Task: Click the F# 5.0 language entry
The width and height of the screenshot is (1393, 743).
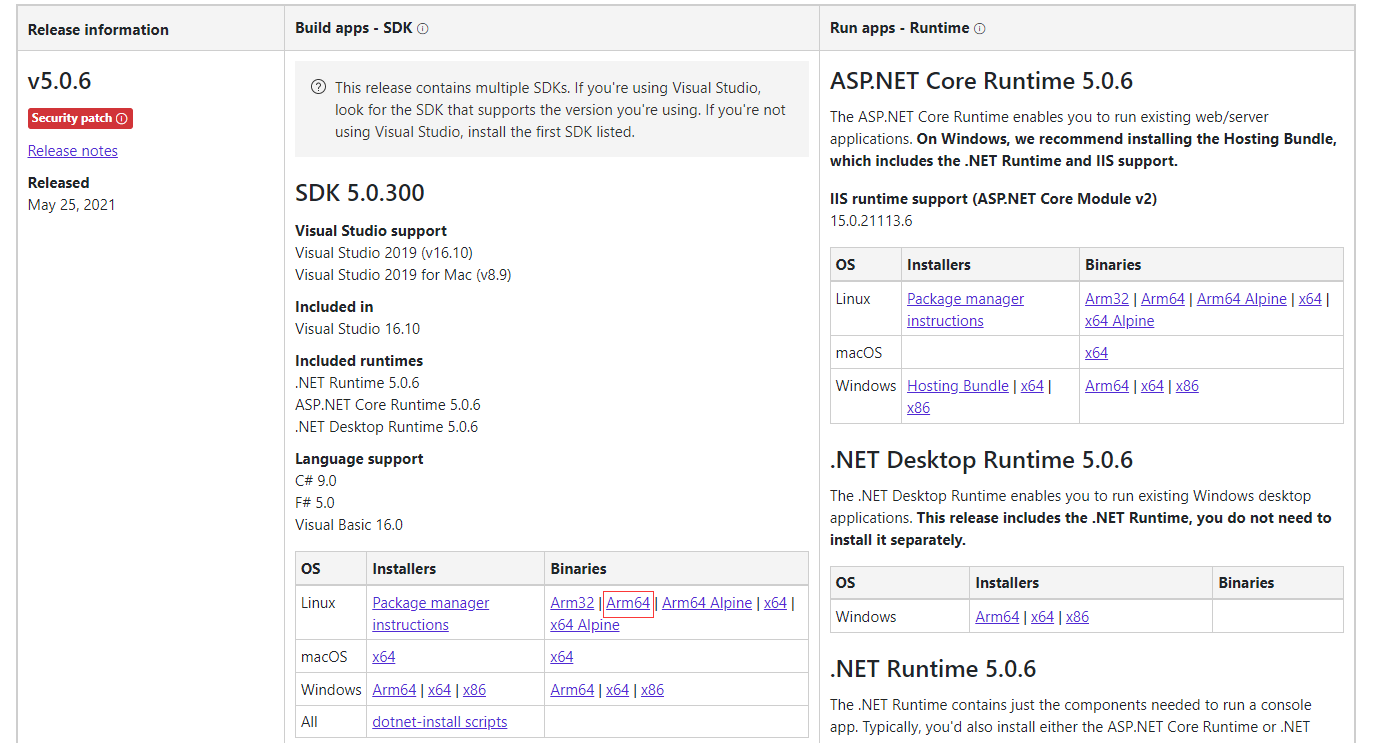Action: pyautogui.click(x=315, y=503)
